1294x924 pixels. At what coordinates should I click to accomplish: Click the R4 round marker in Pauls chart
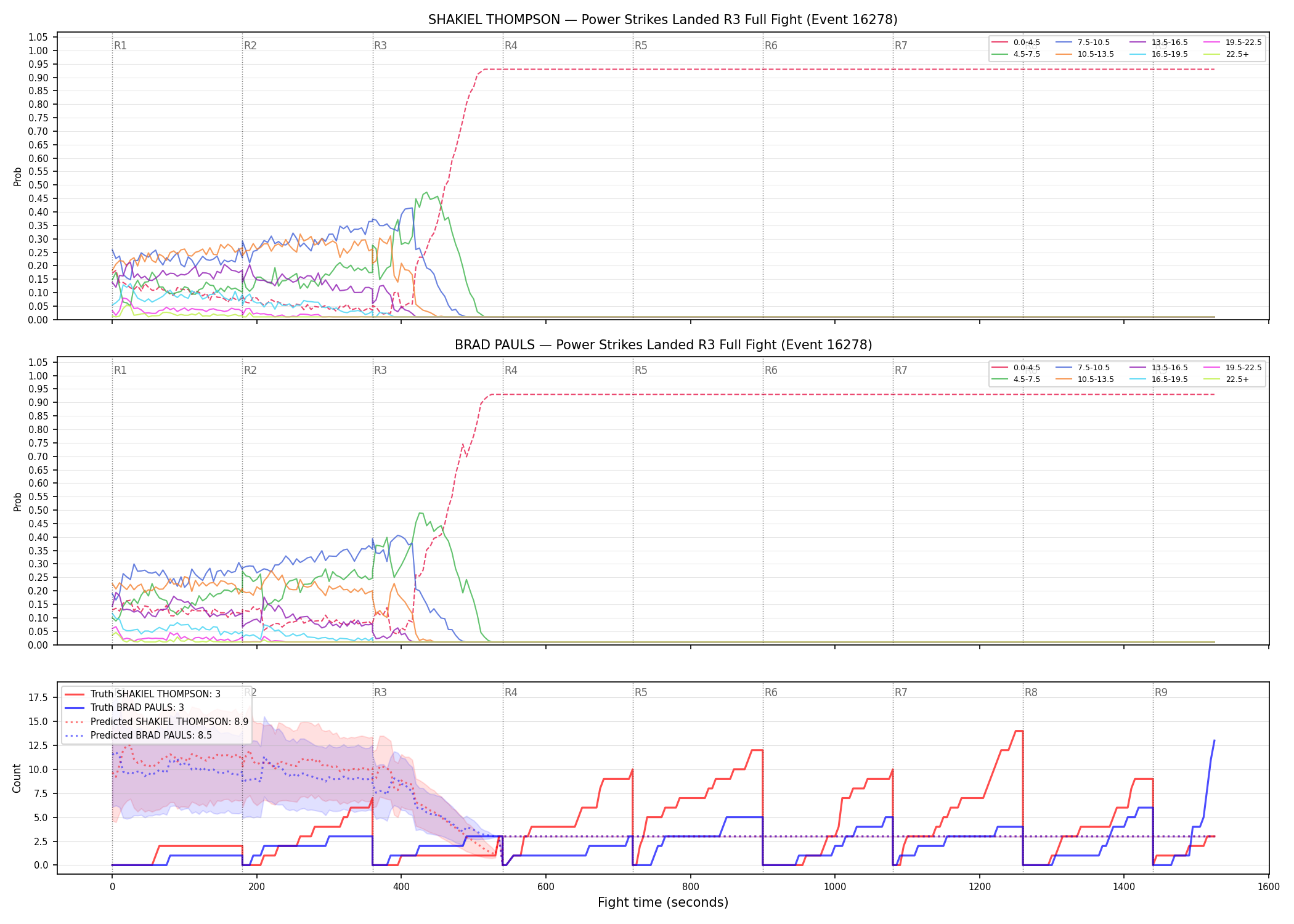(511, 370)
